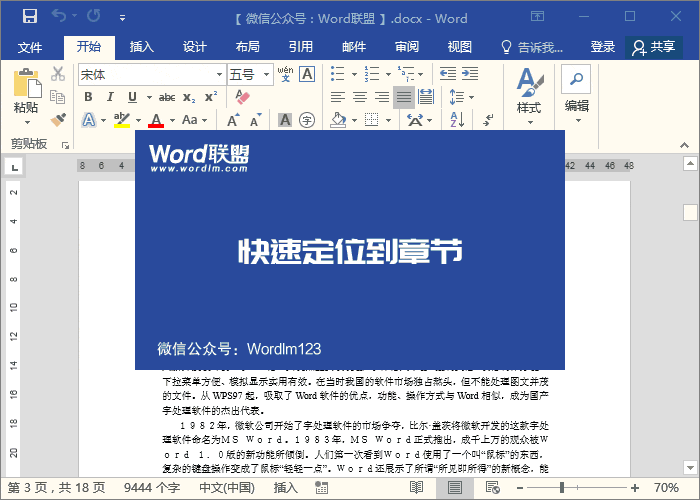Screen dimensions: 700x500
Task: Toggle superscript formatting
Action: pyautogui.click(x=211, y=97)
